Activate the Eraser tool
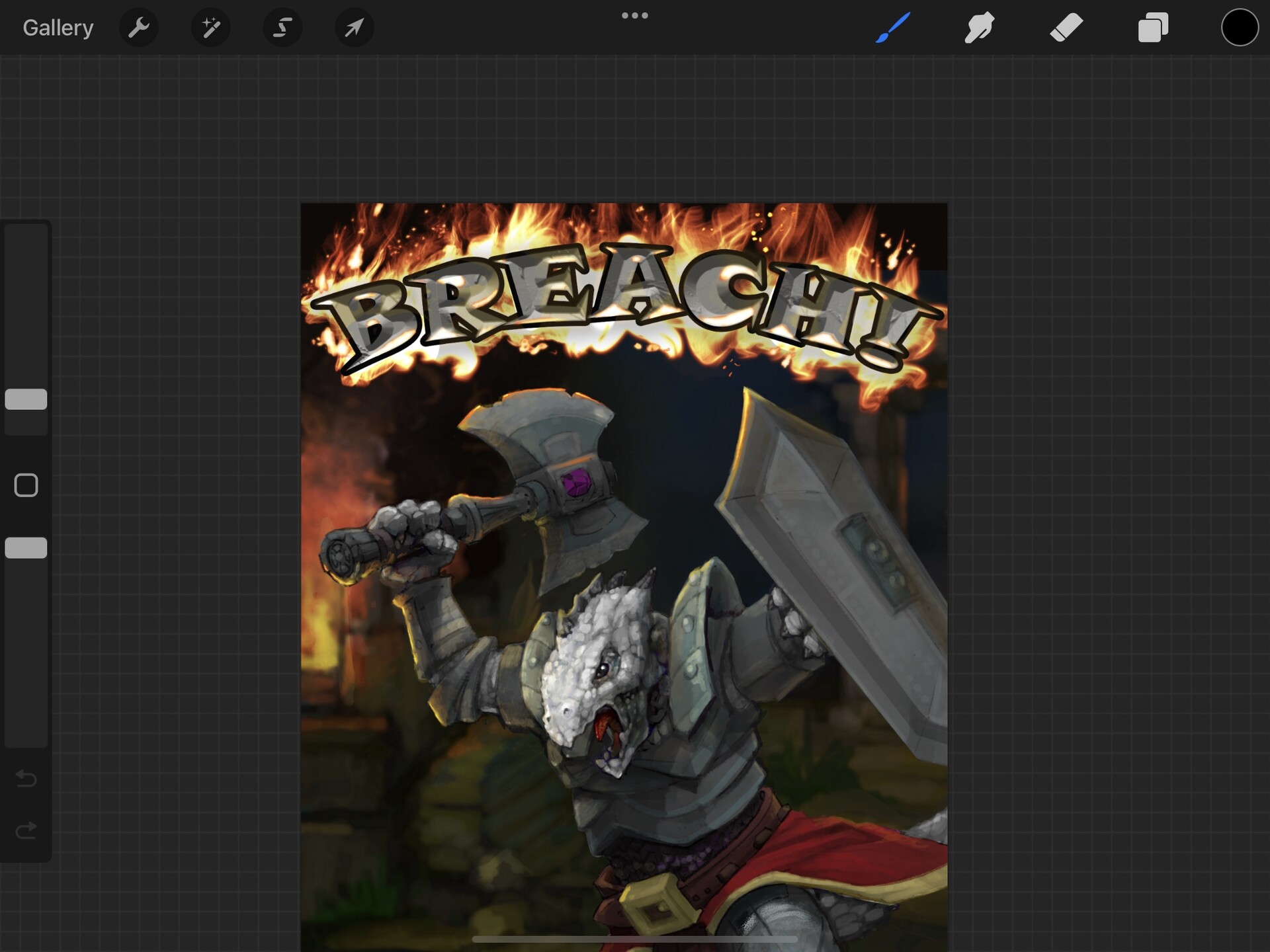 [1066, 27]
